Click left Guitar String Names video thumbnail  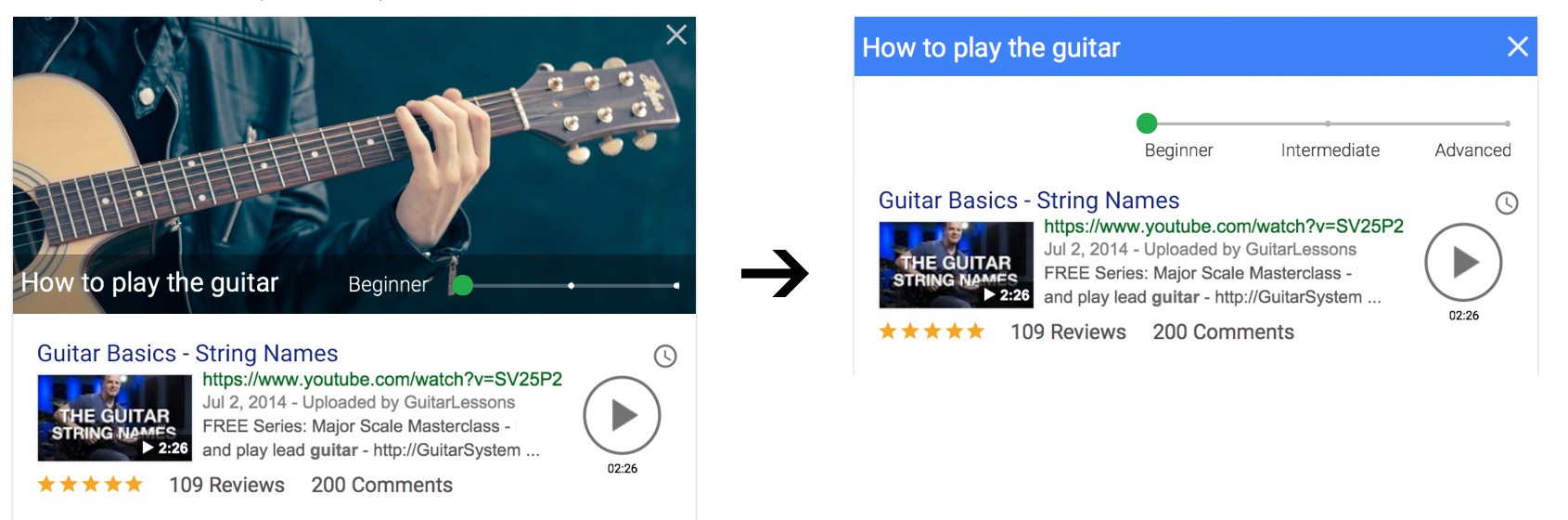point(114,418)
